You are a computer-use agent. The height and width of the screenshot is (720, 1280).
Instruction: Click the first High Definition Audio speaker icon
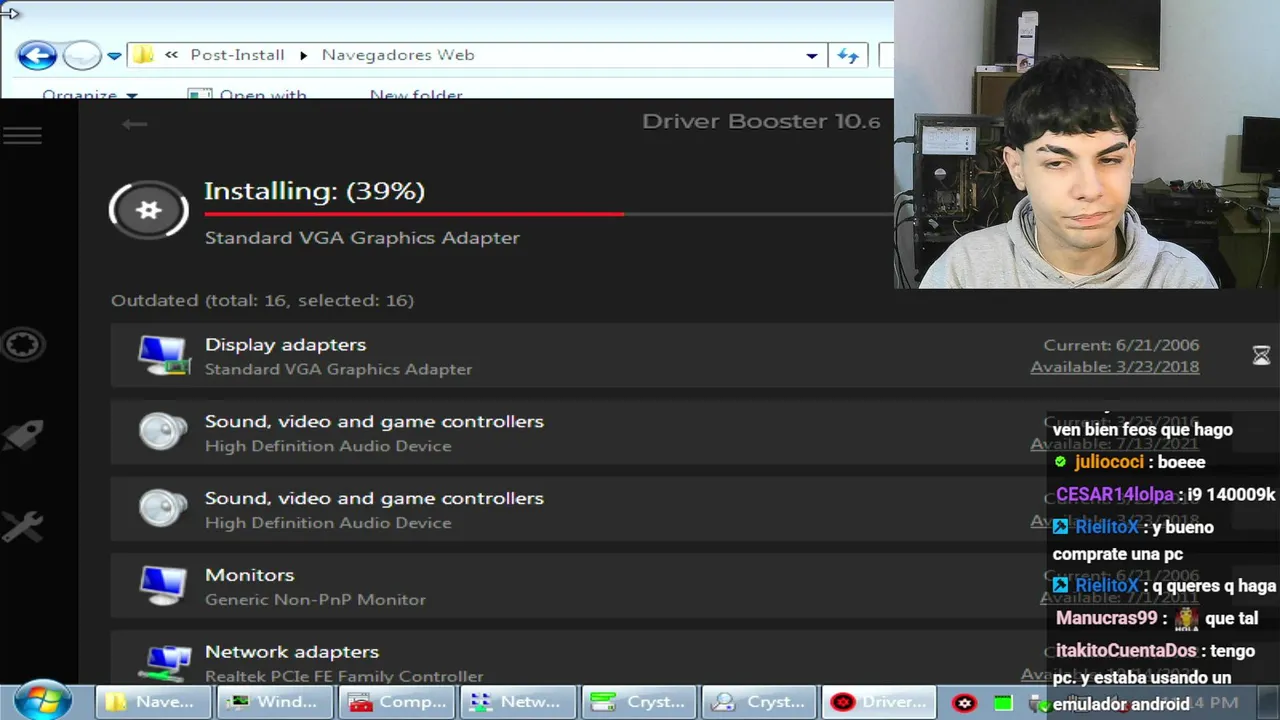coord(163,432)
